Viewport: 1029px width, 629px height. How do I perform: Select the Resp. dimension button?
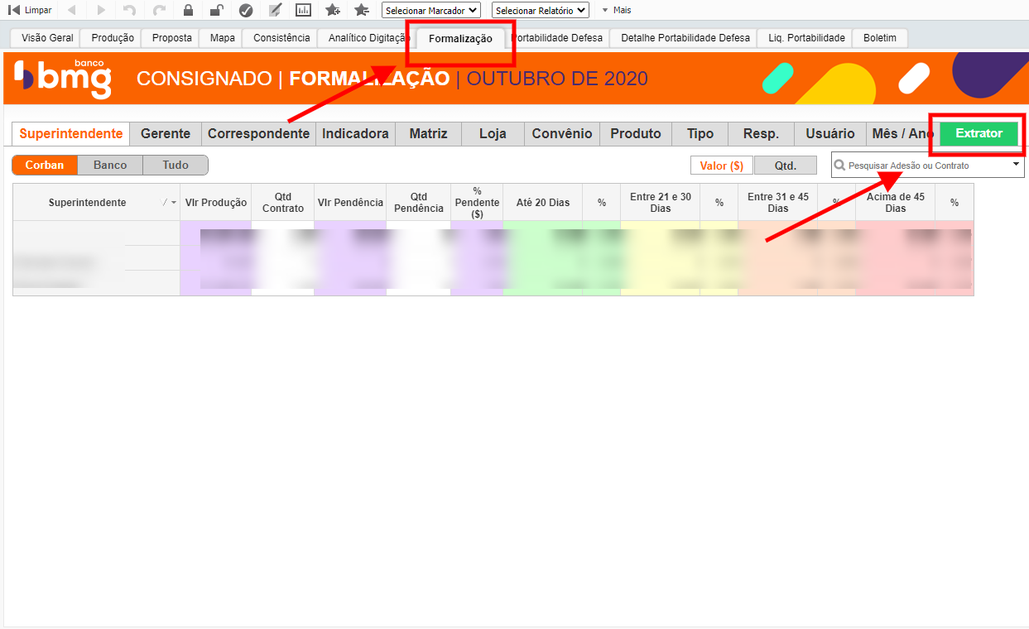tap(761, 134)
